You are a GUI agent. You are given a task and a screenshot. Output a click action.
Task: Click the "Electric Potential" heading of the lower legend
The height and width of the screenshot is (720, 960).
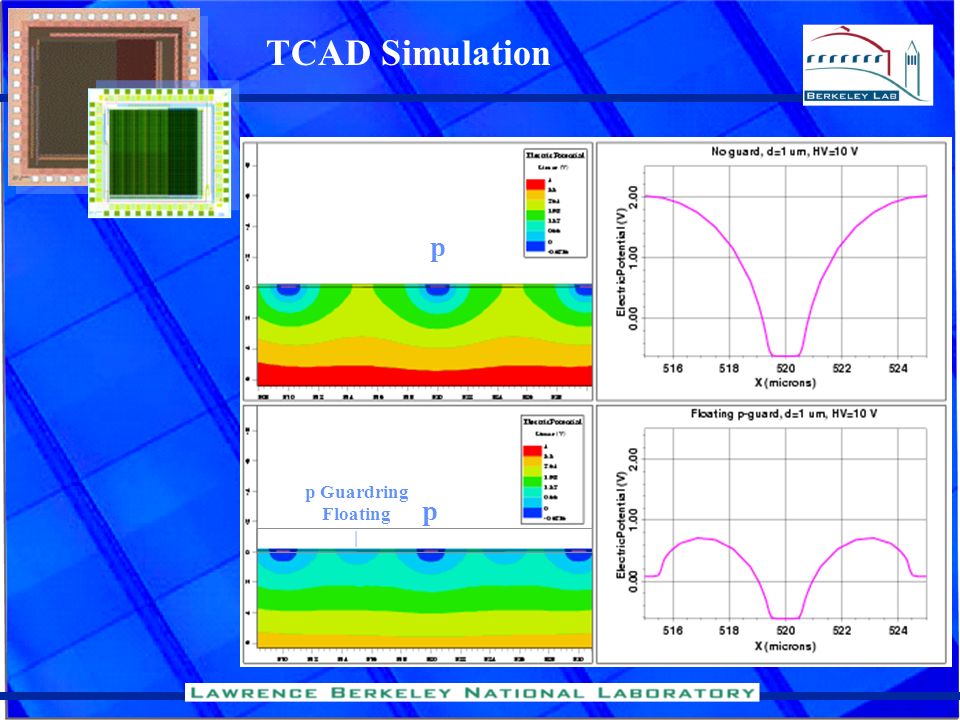click(552, 422)
